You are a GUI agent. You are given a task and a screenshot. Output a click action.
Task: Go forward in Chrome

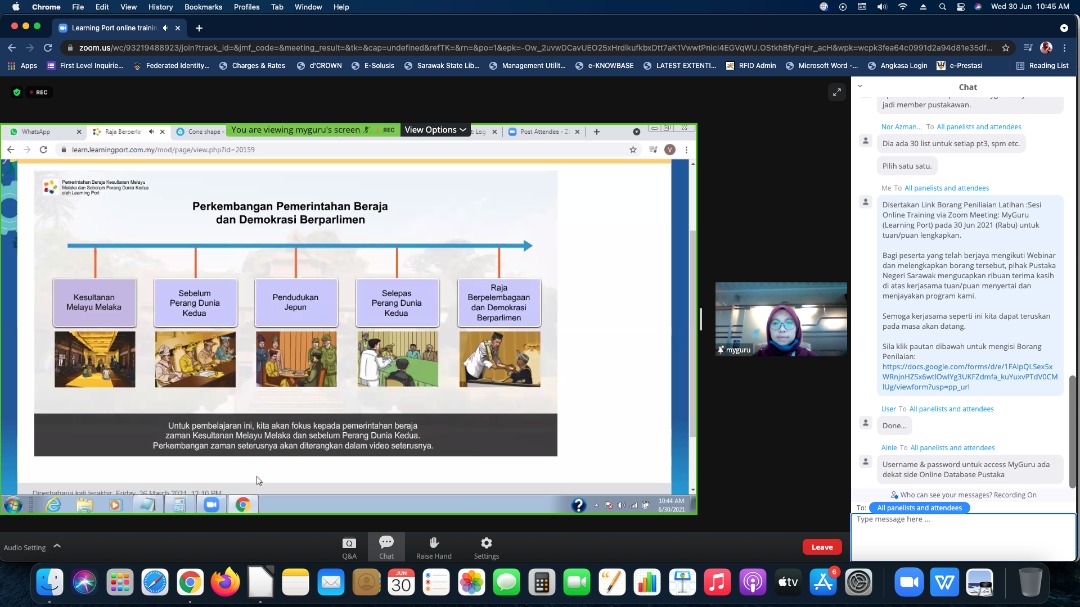pyautogui.click(x=30, y=48)
